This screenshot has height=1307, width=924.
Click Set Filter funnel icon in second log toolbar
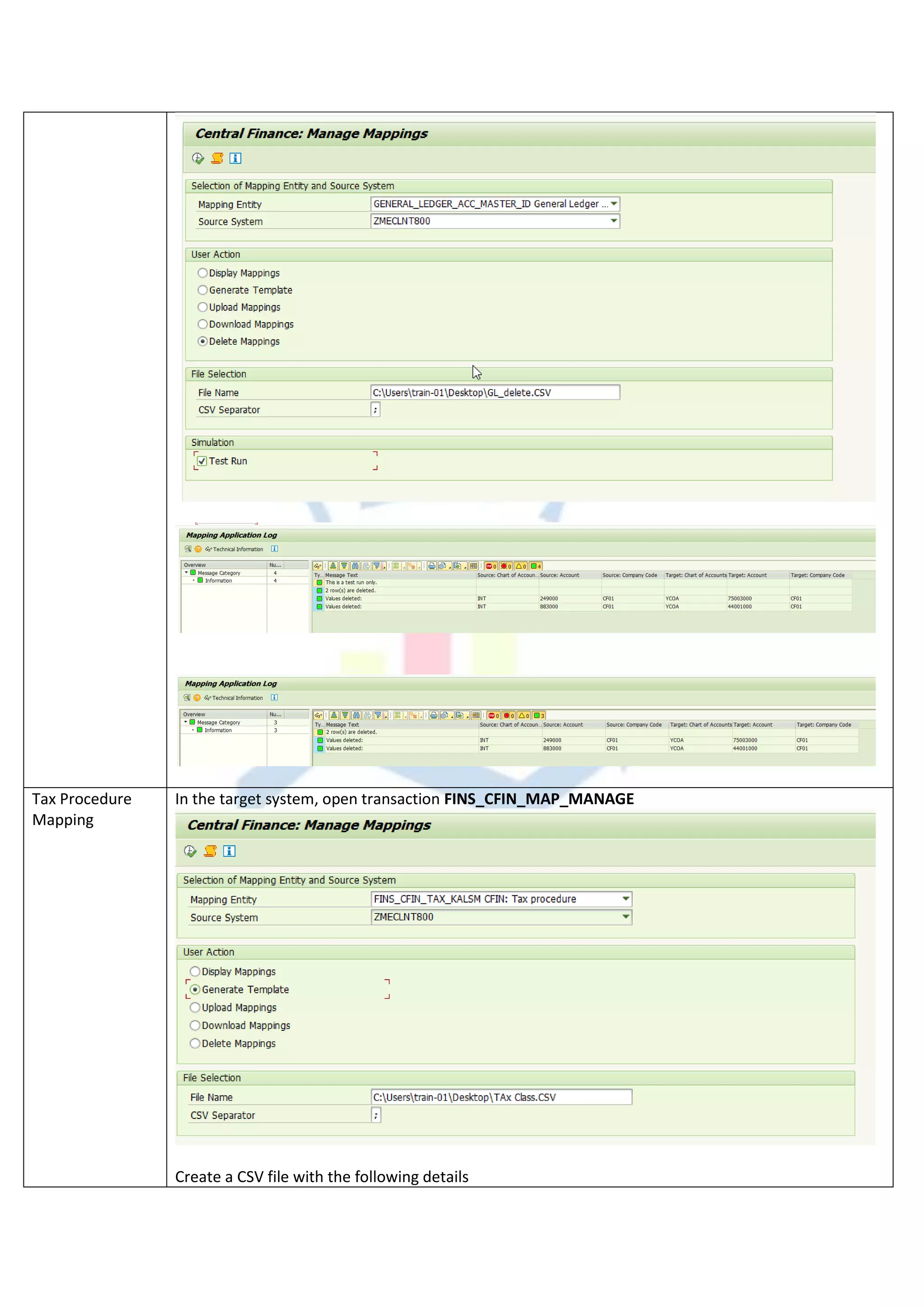click(x=378, y=715)
